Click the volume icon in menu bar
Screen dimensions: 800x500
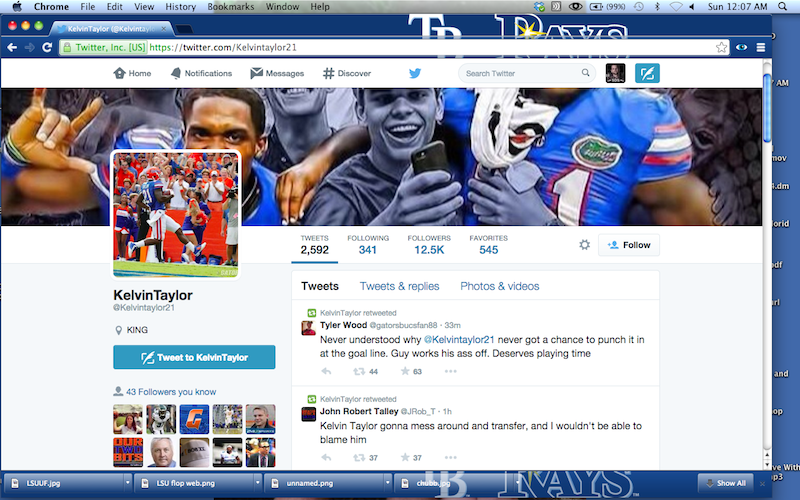click(x=692, y=7)
